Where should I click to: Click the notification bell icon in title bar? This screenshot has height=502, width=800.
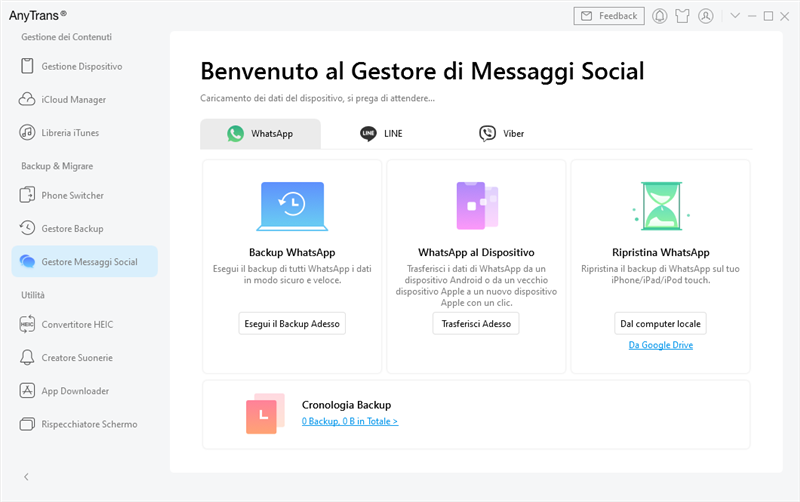[x=660, y=16]
